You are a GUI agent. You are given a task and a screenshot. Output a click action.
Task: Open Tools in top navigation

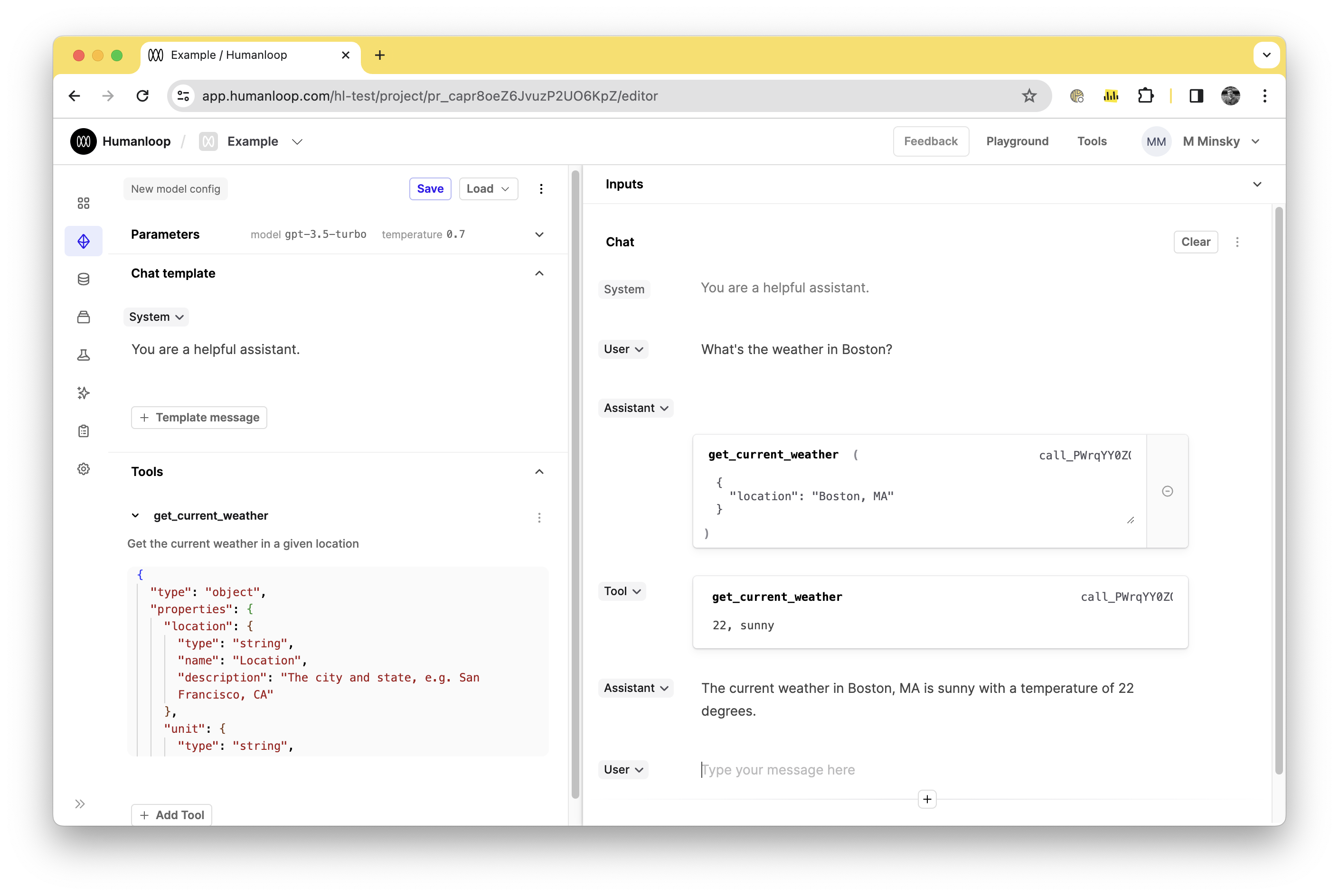click(1092, 141)
